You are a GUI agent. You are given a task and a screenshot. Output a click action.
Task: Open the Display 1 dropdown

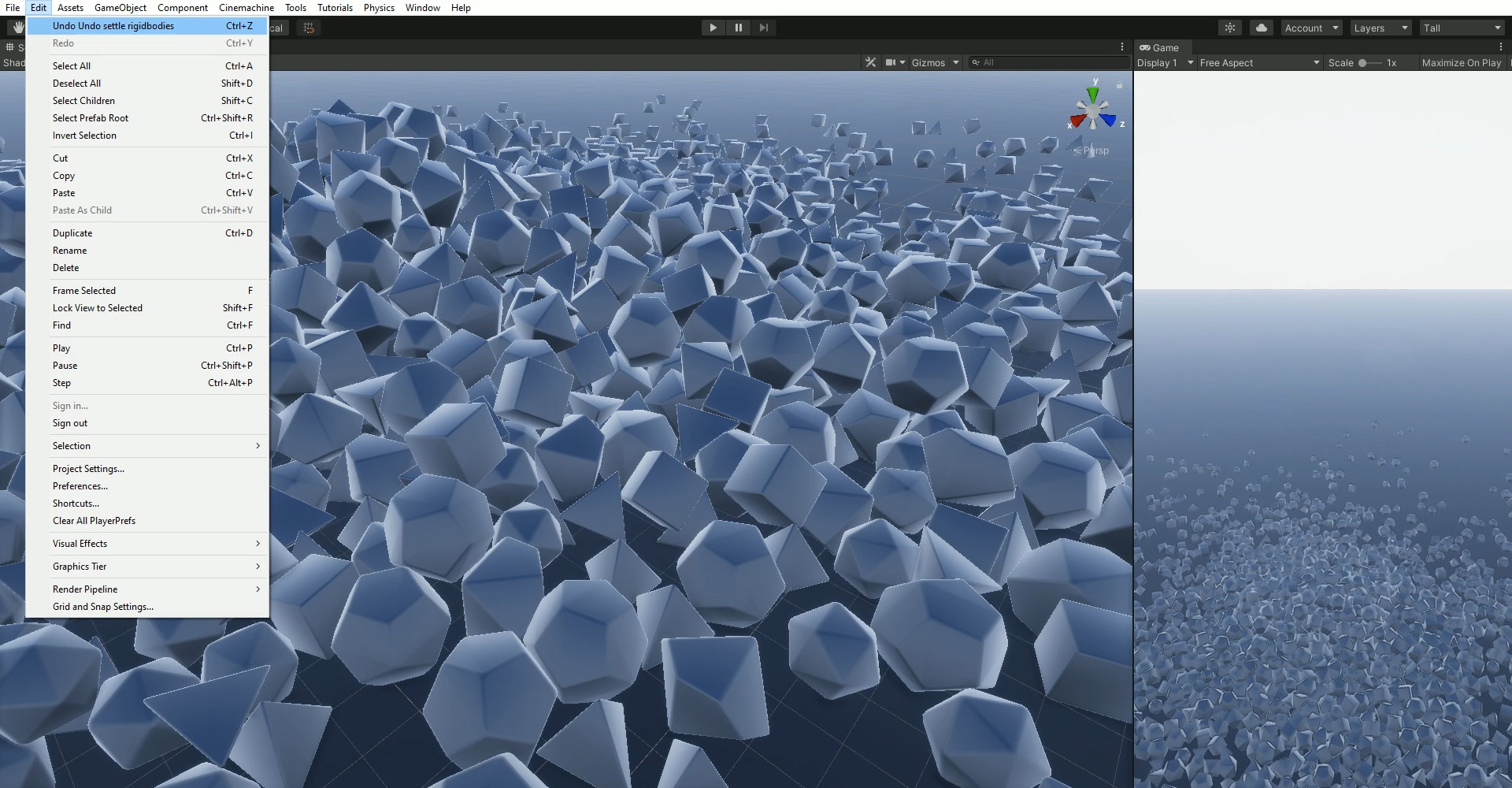pyautogui.click(x=1165, y=62)
